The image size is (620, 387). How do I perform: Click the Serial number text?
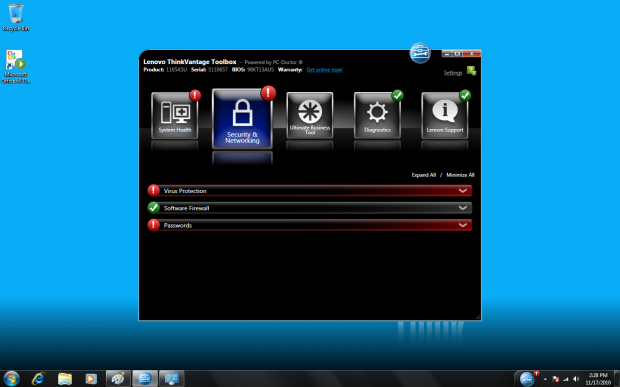click(x=218, y=70)
